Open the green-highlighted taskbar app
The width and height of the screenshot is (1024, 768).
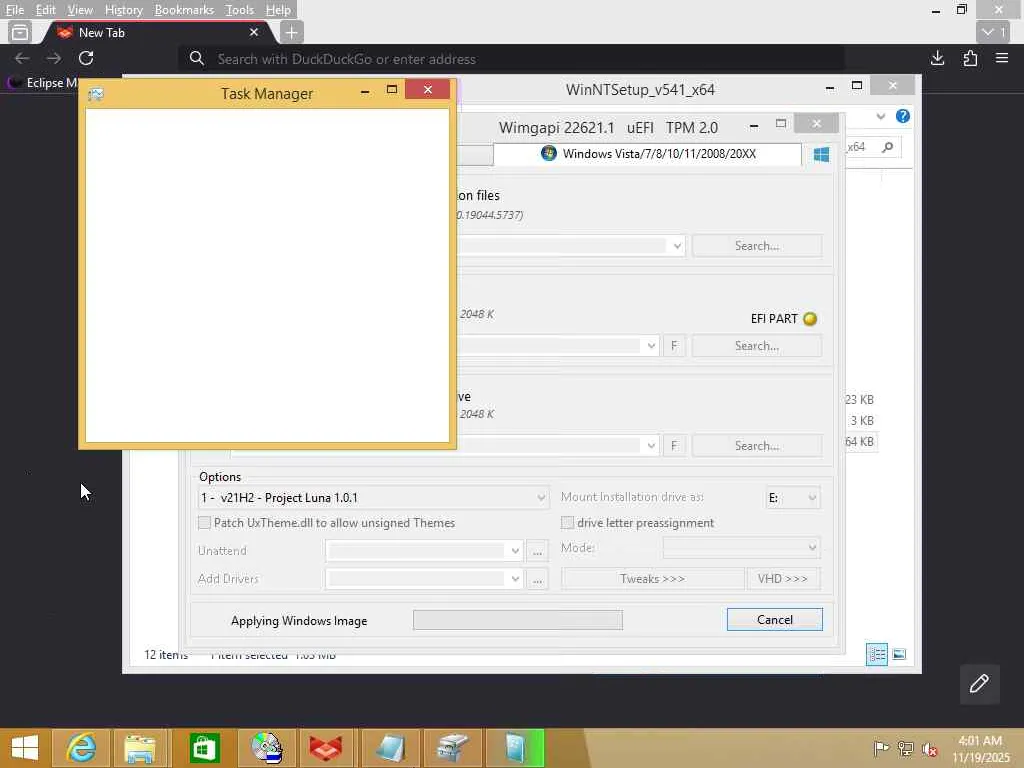point(515,748)
